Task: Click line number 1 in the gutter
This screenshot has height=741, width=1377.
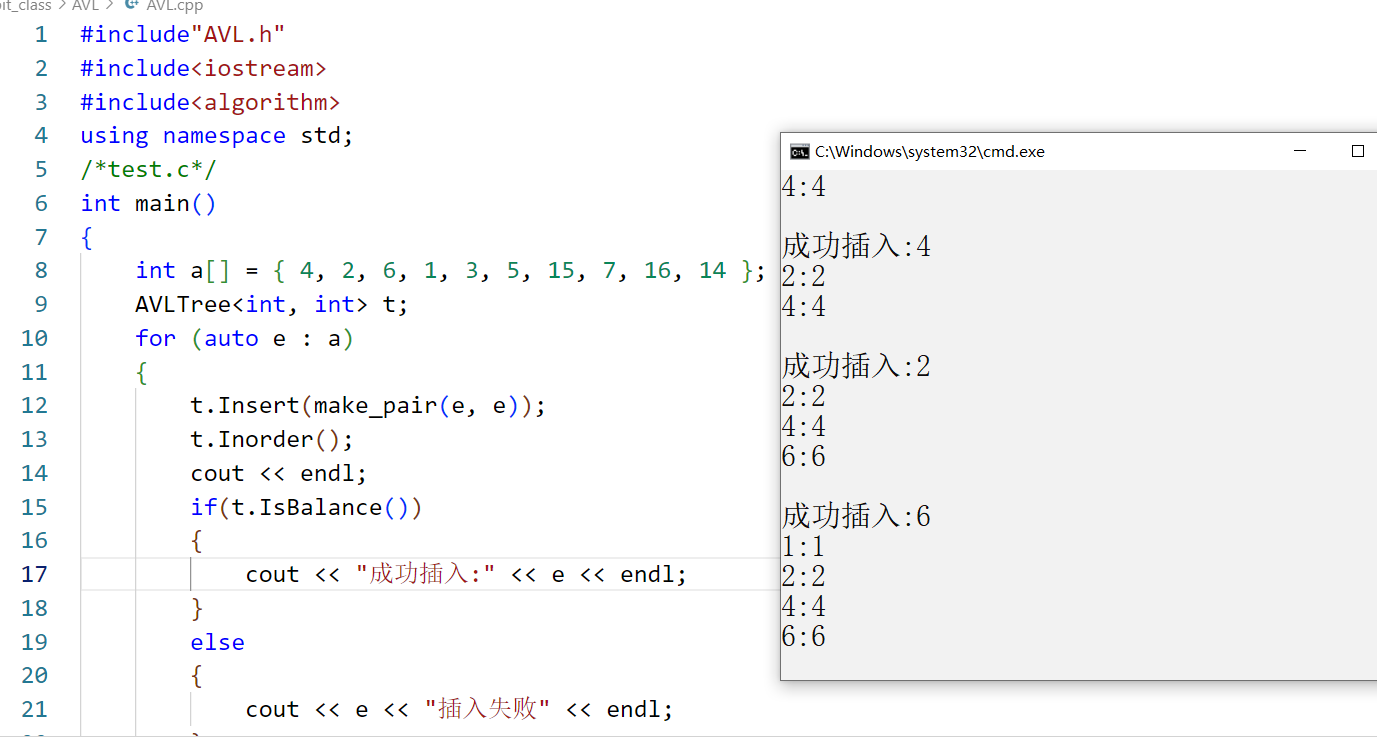Action: [x=41, y=35]
